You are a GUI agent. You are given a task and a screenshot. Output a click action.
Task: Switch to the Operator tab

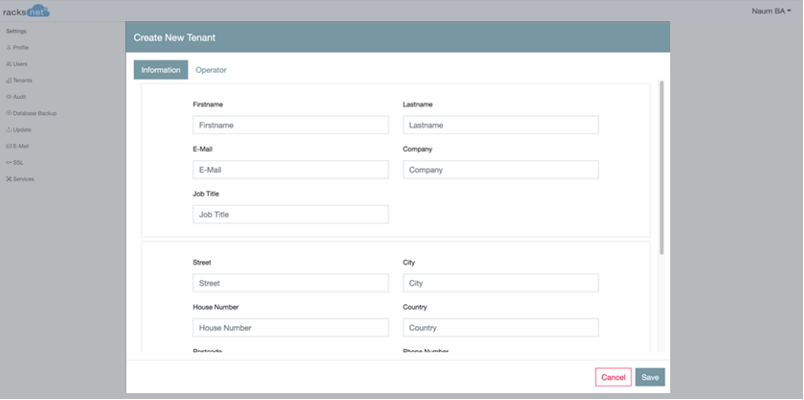tap(211, 70)
